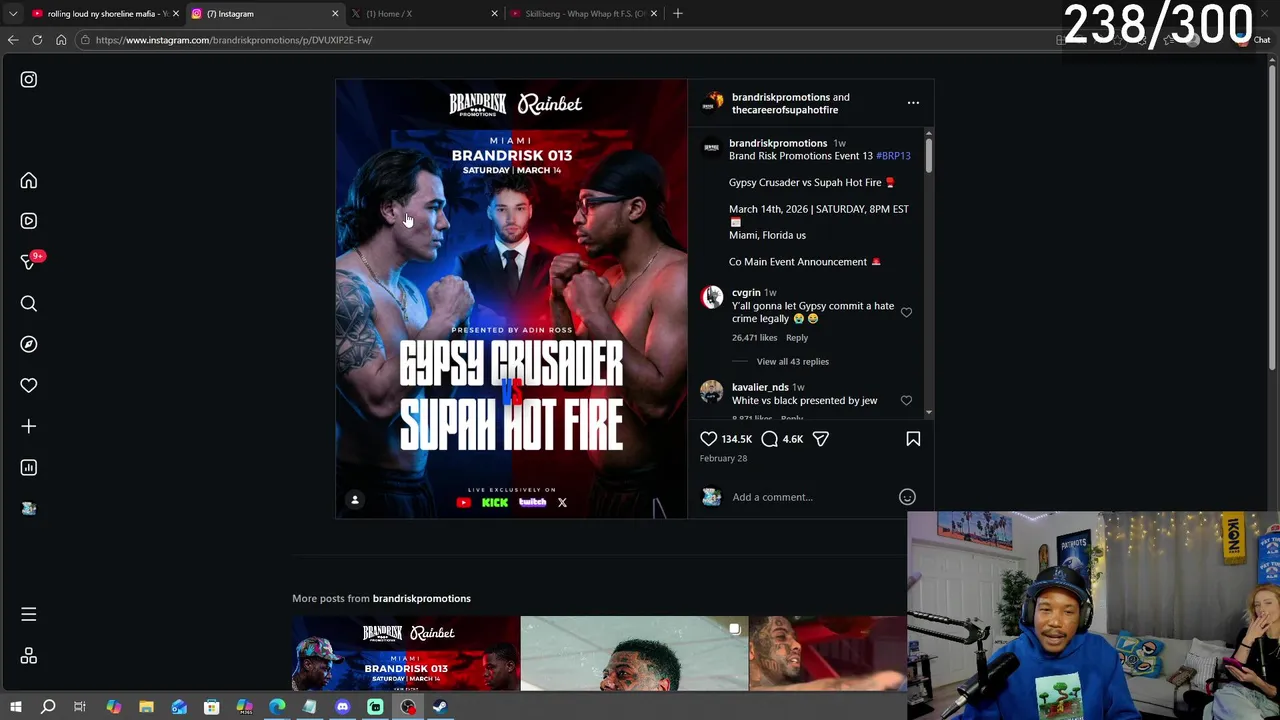This screenshot has height=720, width=1280.
Task: Share the post with paper plane icon
Action: (x=820, y=438)
